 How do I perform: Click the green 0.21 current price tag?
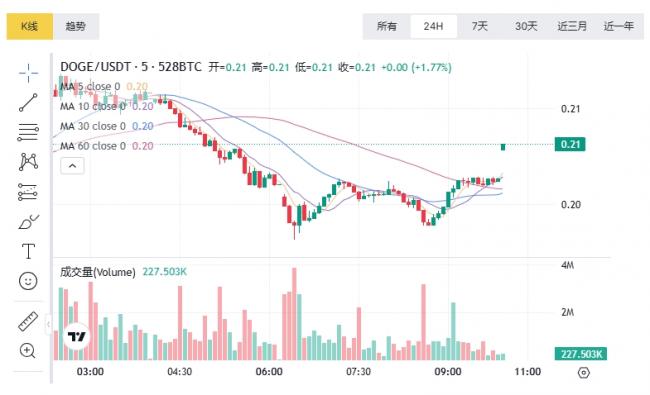click(x=570, y=144)
